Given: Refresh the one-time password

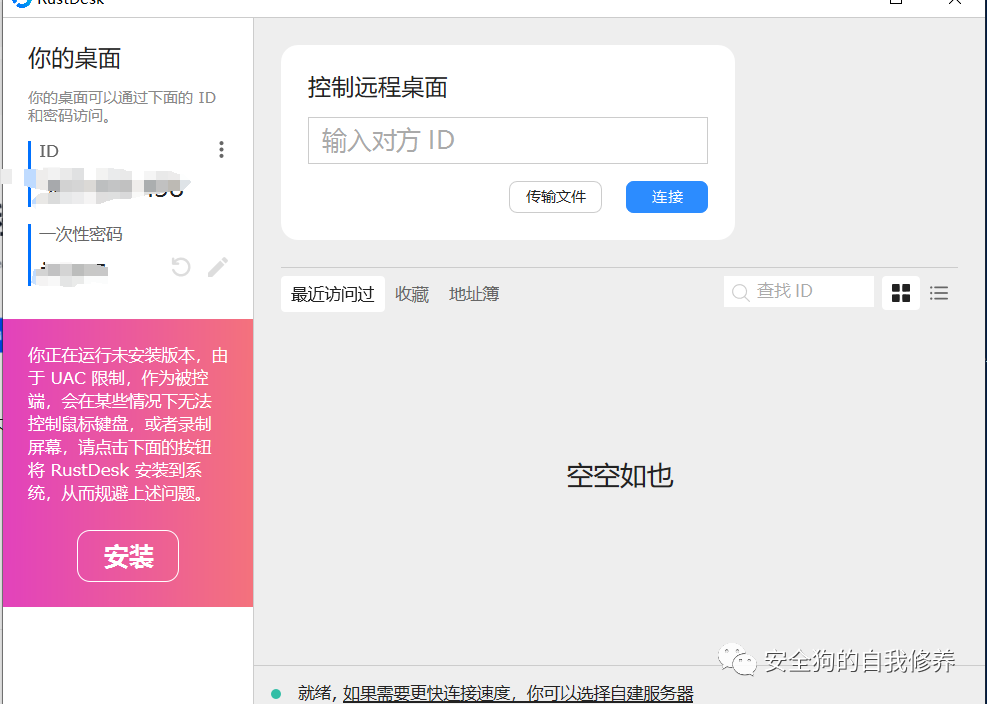Looking at the screenshot, I should coord(181,267).
